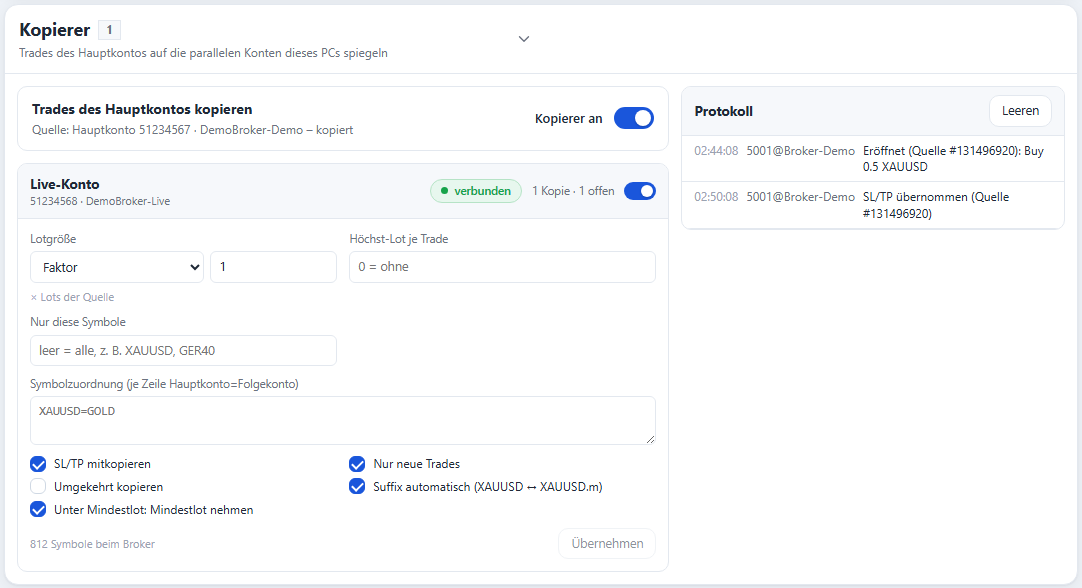
Task: Disable the Live-Konto copy toggle
Action: [x=640, y=191]
